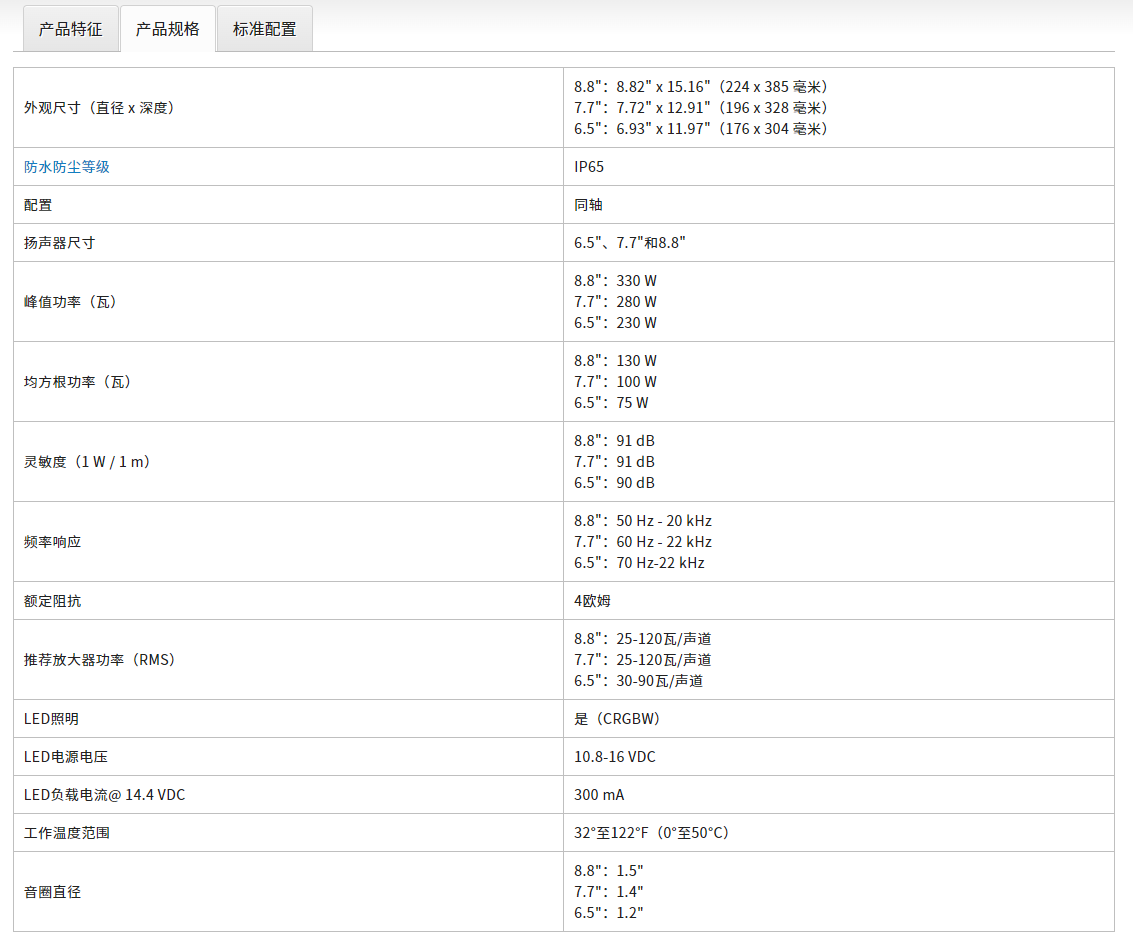Viewport: 1133px width, 932px height.
Task: Click the 224 x 385 毫米 dimension line
Action: pos(701,87)
